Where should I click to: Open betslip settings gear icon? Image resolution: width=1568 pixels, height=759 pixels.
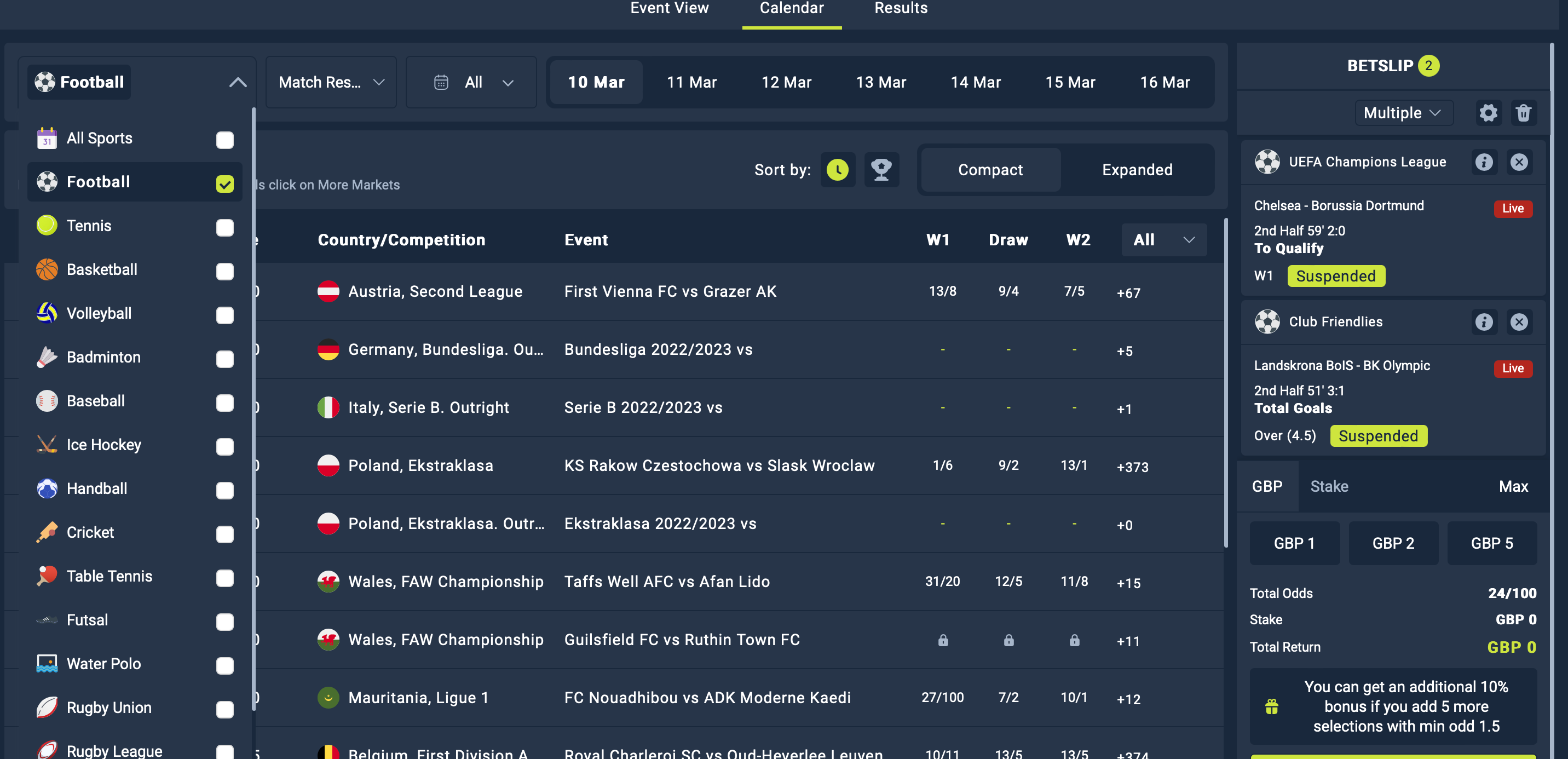click(x=1488, y=113)
